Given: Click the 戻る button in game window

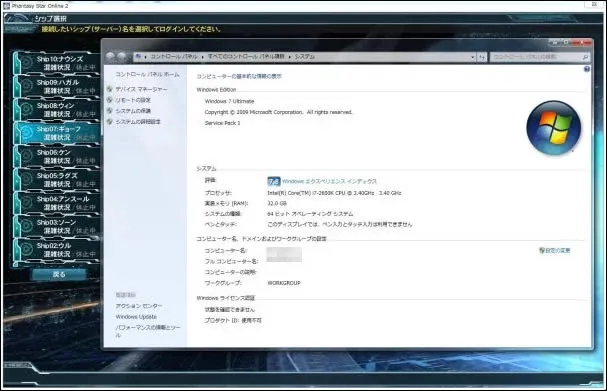Looking at the screenshot, I should click(x=59, y=274).
